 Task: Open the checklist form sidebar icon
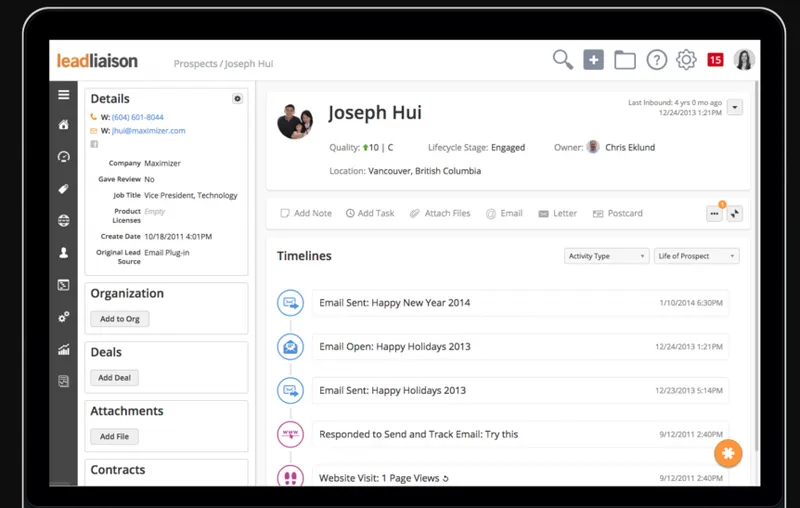pyautogui.click(x=64, y=381)
